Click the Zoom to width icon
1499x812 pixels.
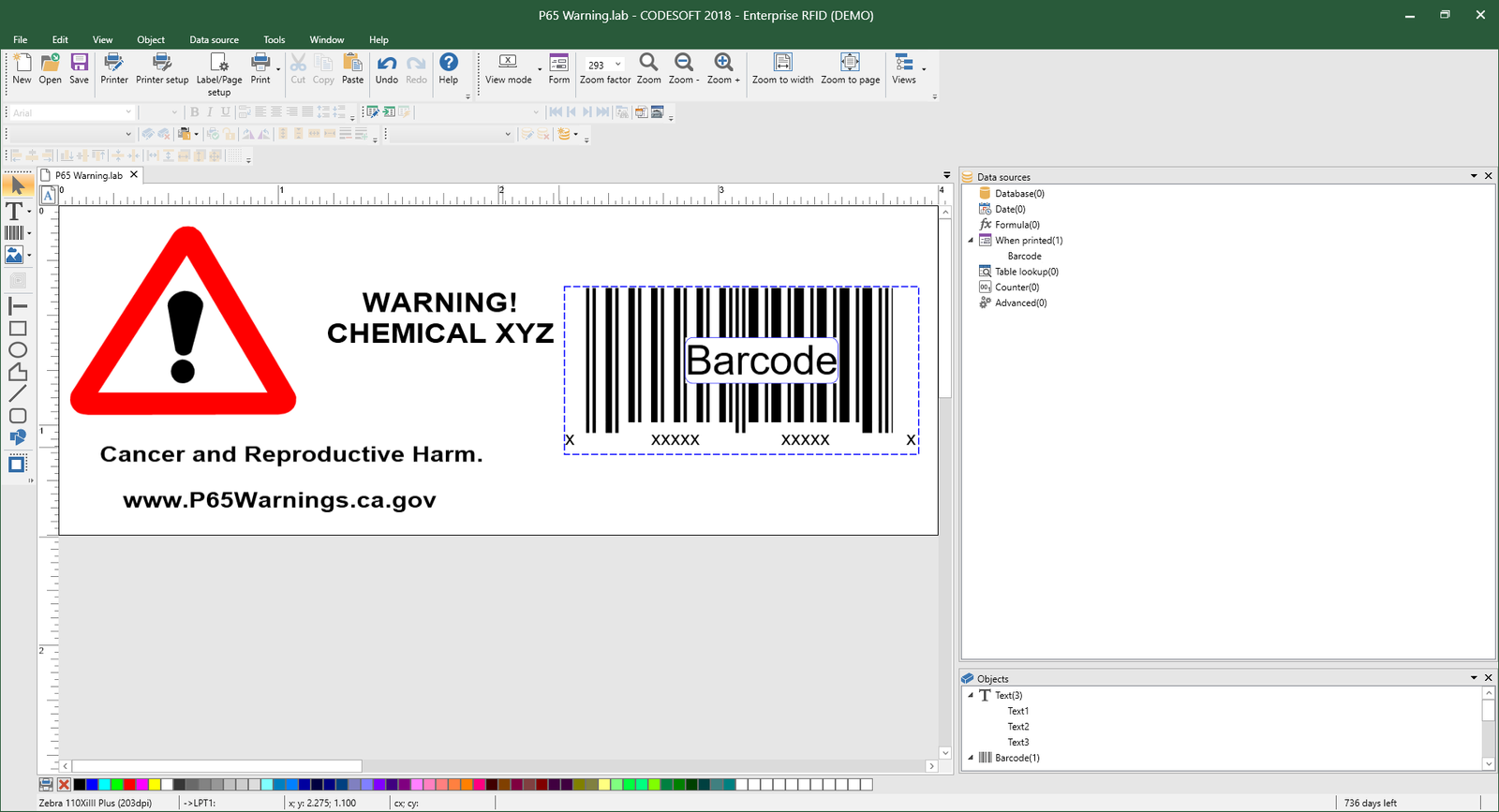pyautogui.click(x=782, y=63)
